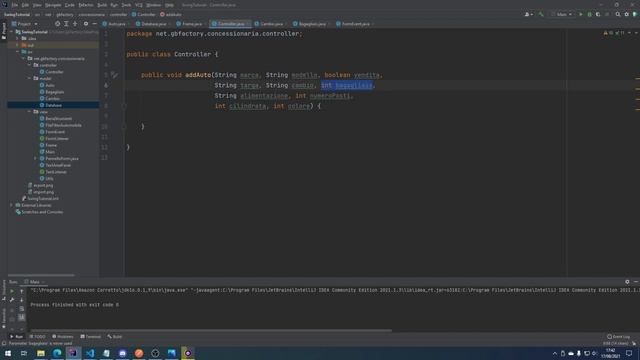Click the down arrow icon in Run panel
Image resolution: width=640 pixels, height=360 pixels.
[x=22, y=300]
